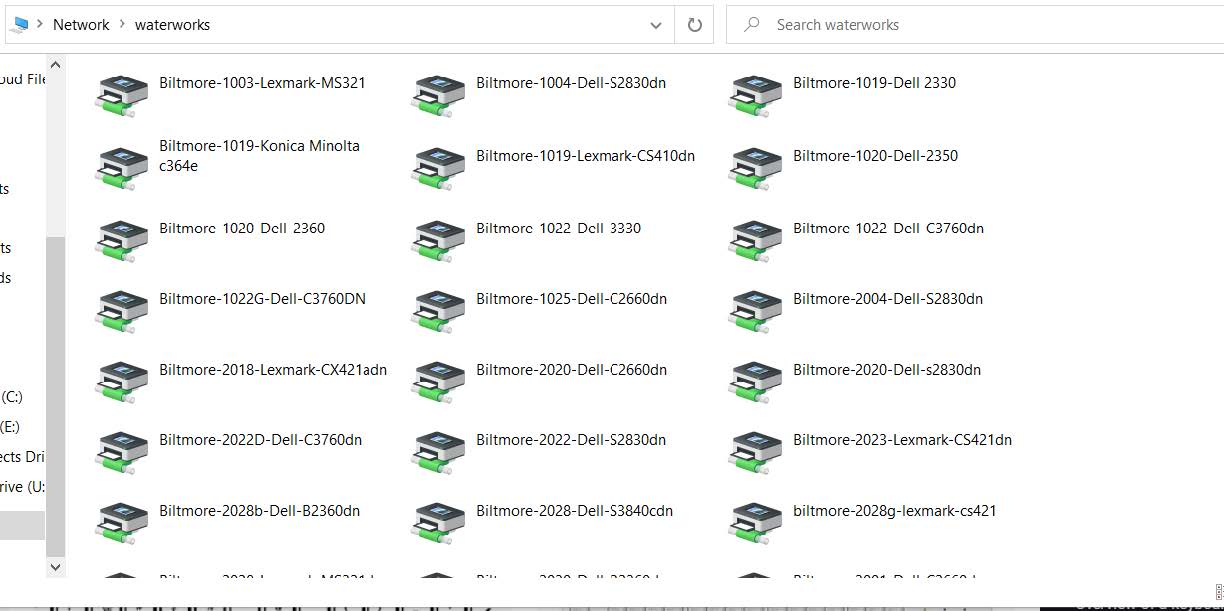
Task: Select the Biltmore-1004-Dell-S2830dn printer icon
Action: coord(438,96)
